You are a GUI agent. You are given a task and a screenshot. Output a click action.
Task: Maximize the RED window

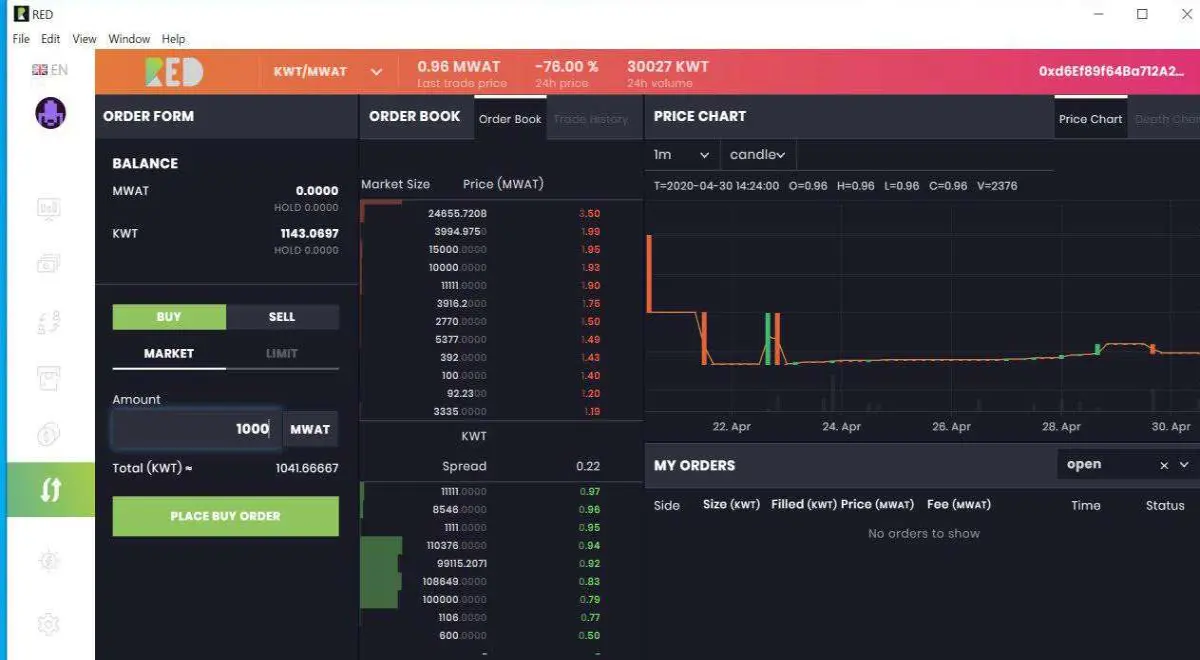tap(1142, 14)
